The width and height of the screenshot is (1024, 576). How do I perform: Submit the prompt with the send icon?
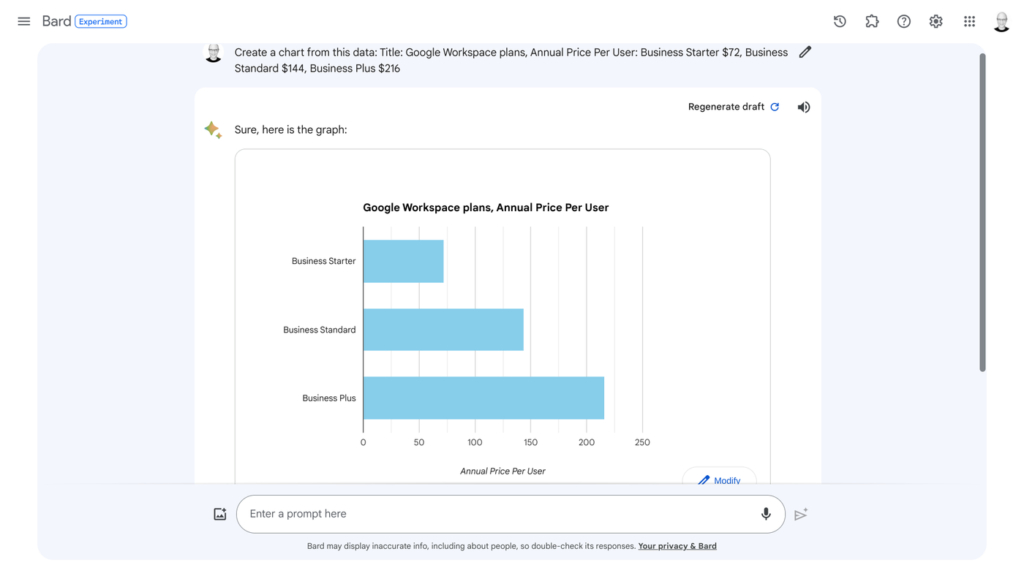click(801, 513)
